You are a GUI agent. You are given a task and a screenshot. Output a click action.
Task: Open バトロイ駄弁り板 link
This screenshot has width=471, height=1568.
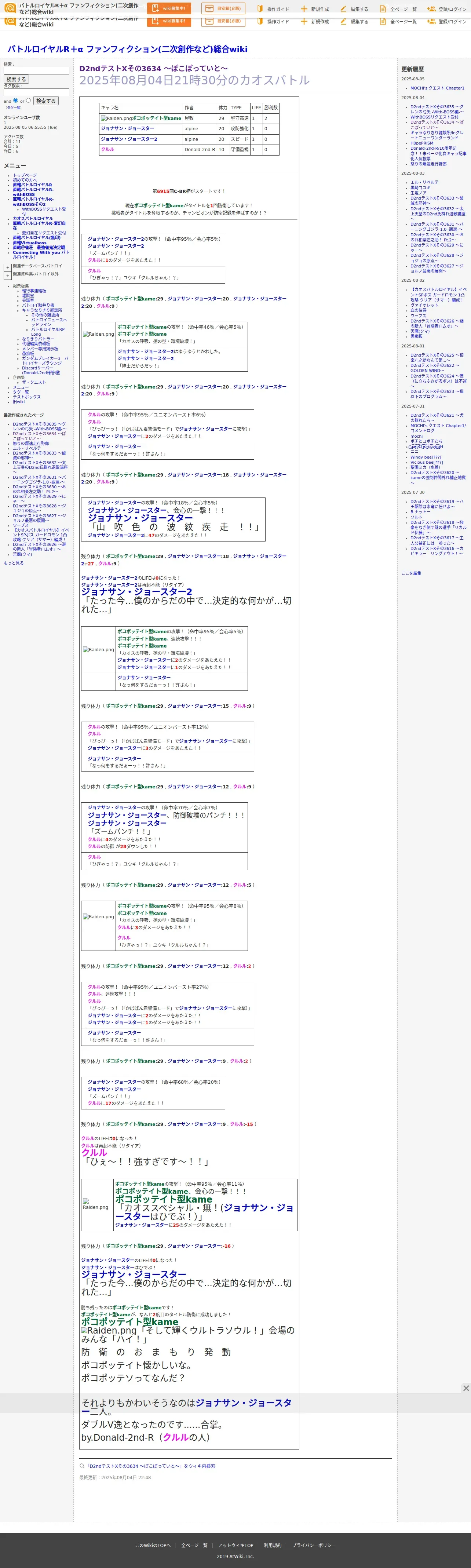(x=38, y=306)
